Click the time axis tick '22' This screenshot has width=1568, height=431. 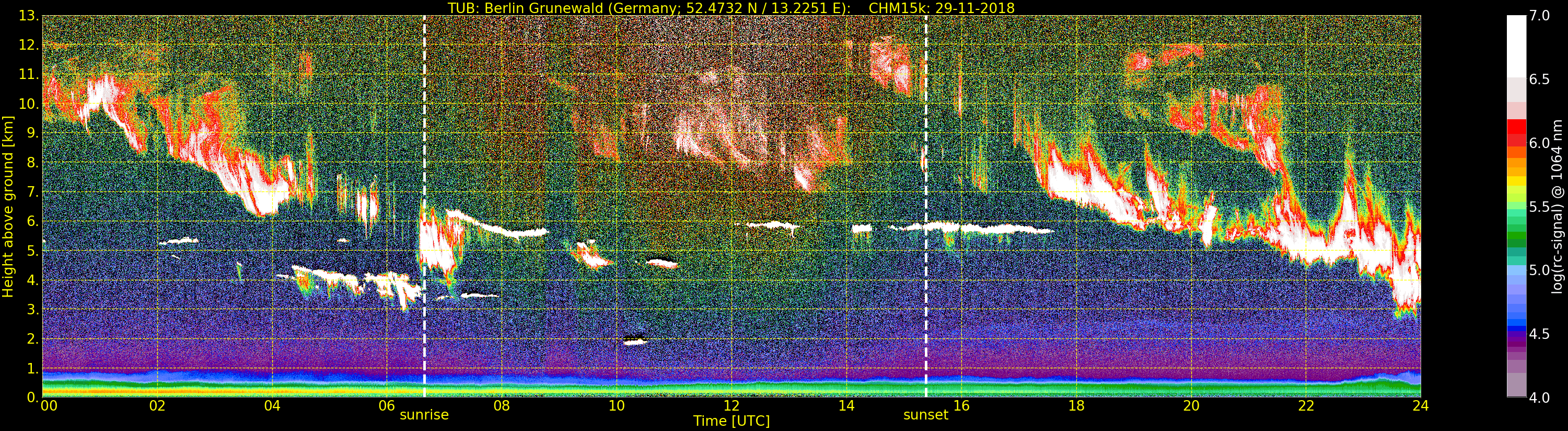pyautogui.click(x=1306, y=406)
